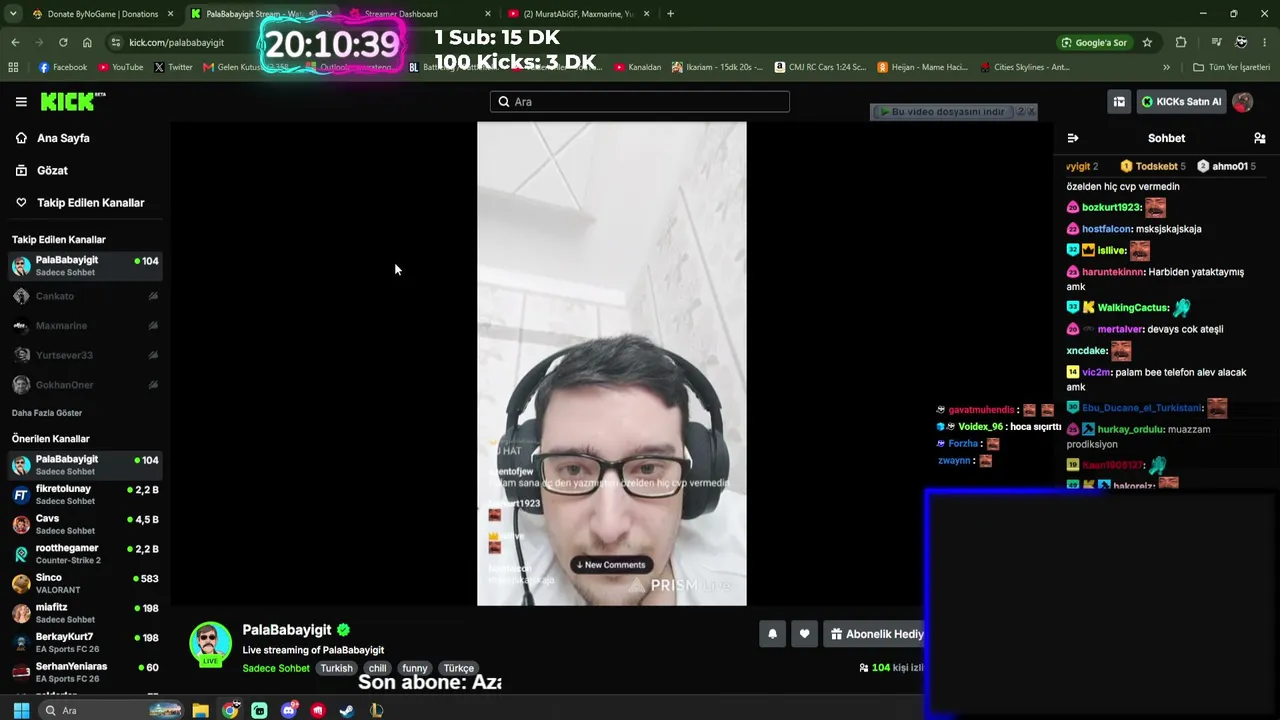Open chat users list icon
The height and width of the screenshot is (720, 1280).
click(x=1260, y=138)
